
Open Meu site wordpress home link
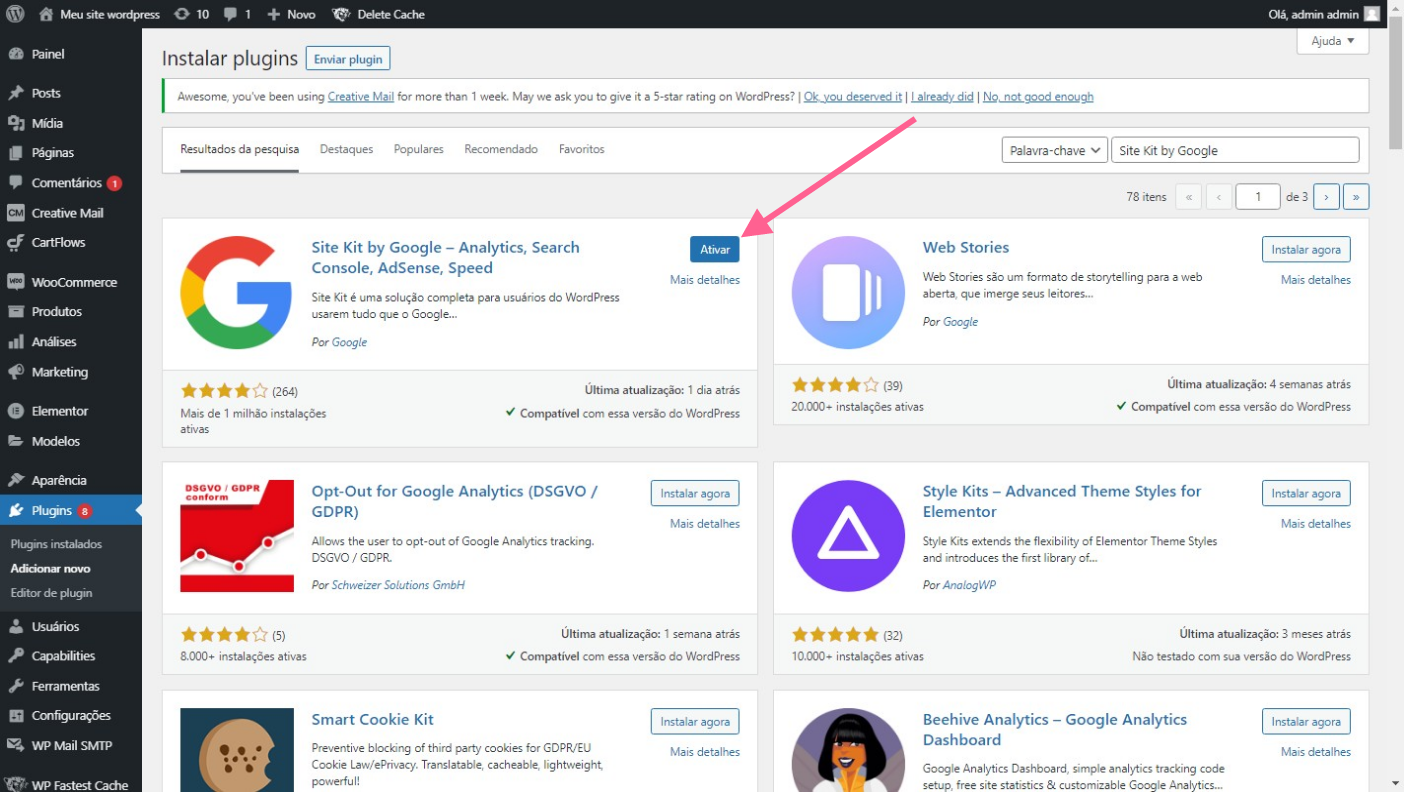click(x=99, y=14)
